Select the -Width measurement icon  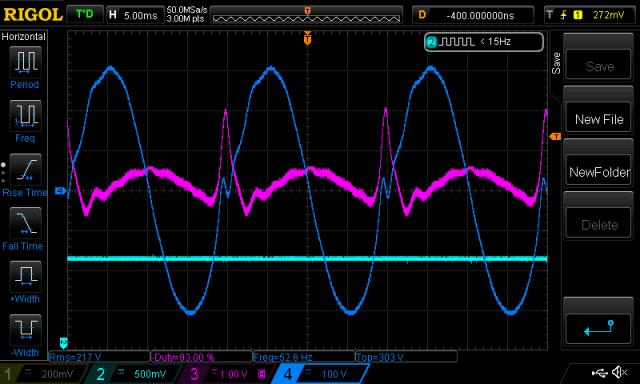pos(25,330)
